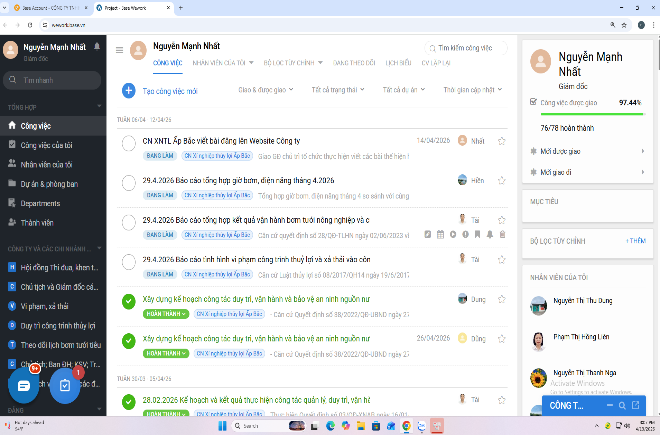The image size is (660, 435).
Task: Star the CN XNTL Ấp Bắc task
Action: 502,141
